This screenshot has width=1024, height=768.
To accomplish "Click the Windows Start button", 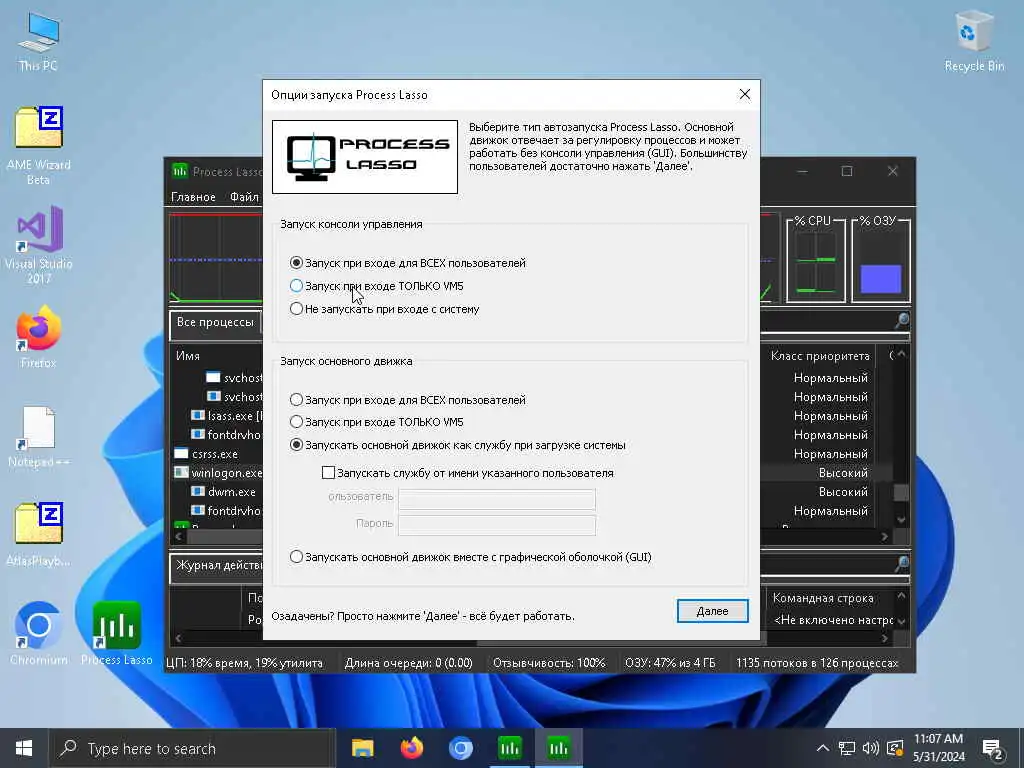I will (x=24, y=748).
